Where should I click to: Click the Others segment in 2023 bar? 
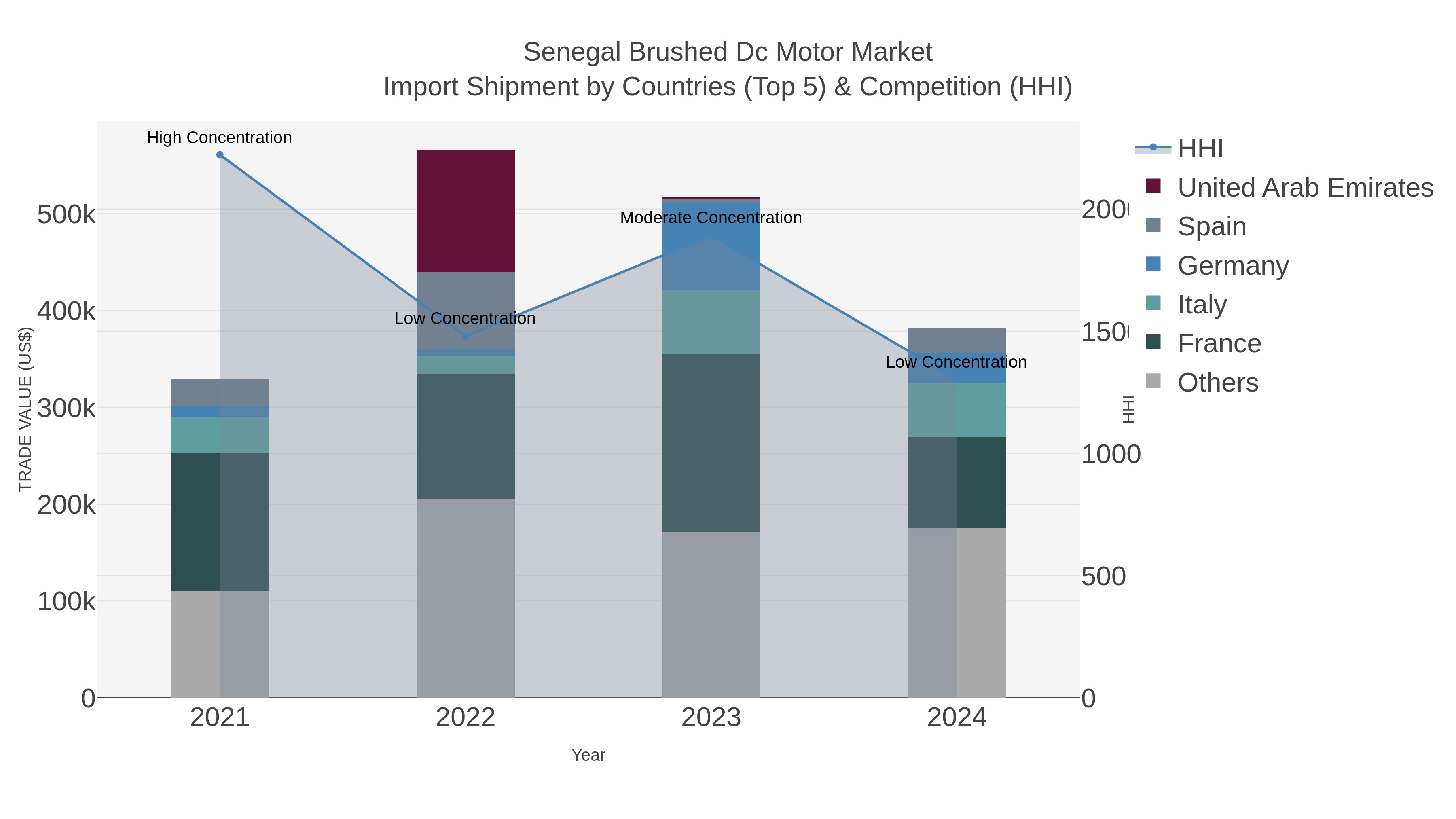pos(711,614)
